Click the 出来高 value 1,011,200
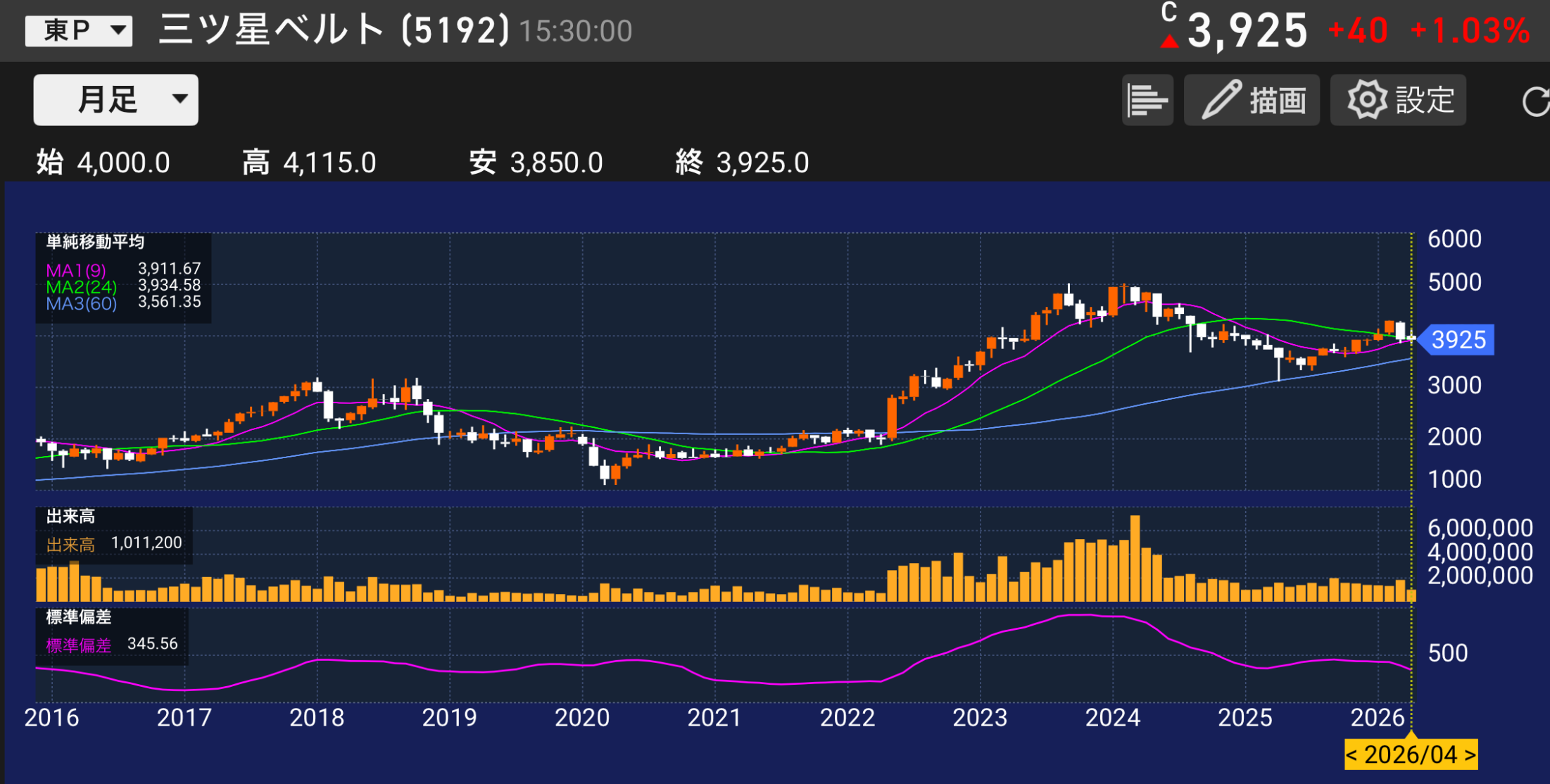Screen dimensions: 1550x784 point(146,543)
